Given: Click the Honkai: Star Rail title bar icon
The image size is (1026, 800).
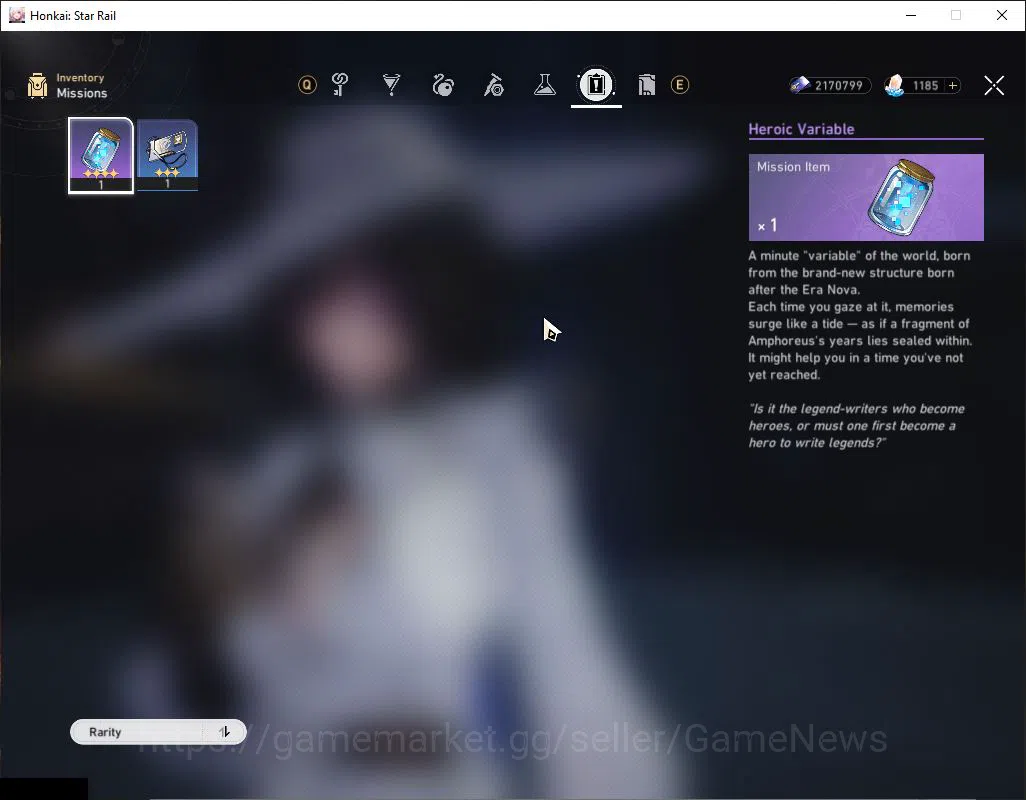Looking at the screenshot, I should (x=16, y=15).
